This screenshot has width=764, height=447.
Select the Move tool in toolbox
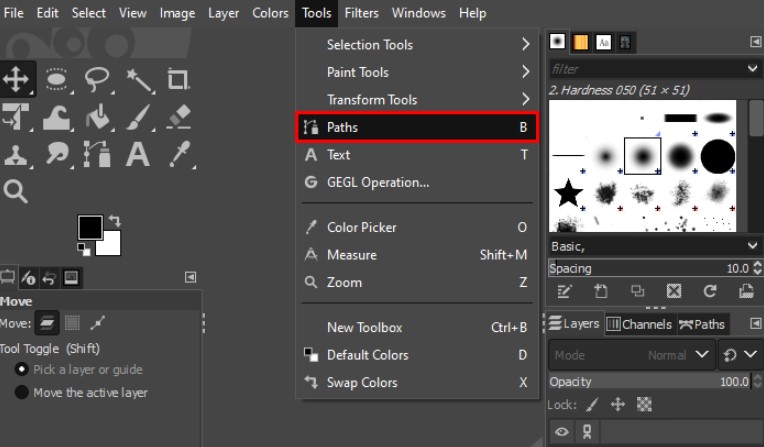pos(17,79)
